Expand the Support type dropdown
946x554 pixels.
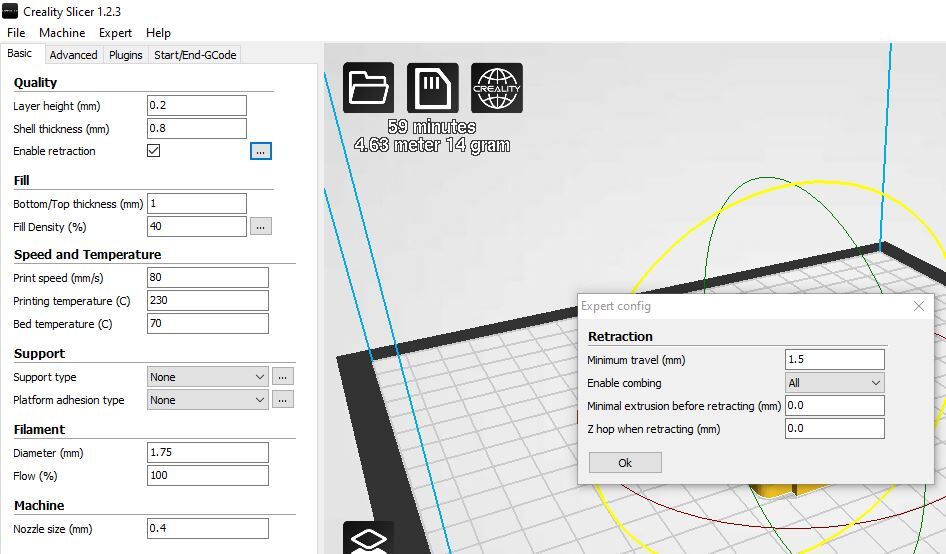208,377
